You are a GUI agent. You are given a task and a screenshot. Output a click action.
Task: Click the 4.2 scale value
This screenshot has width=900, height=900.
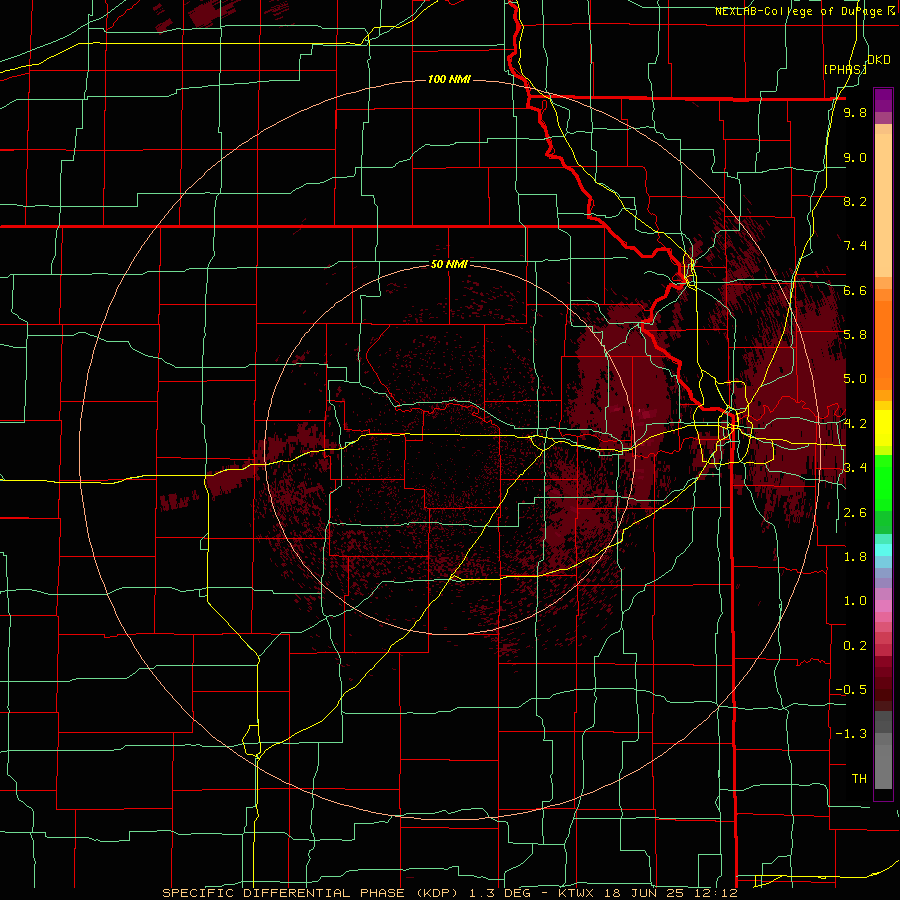coord(855,424)
